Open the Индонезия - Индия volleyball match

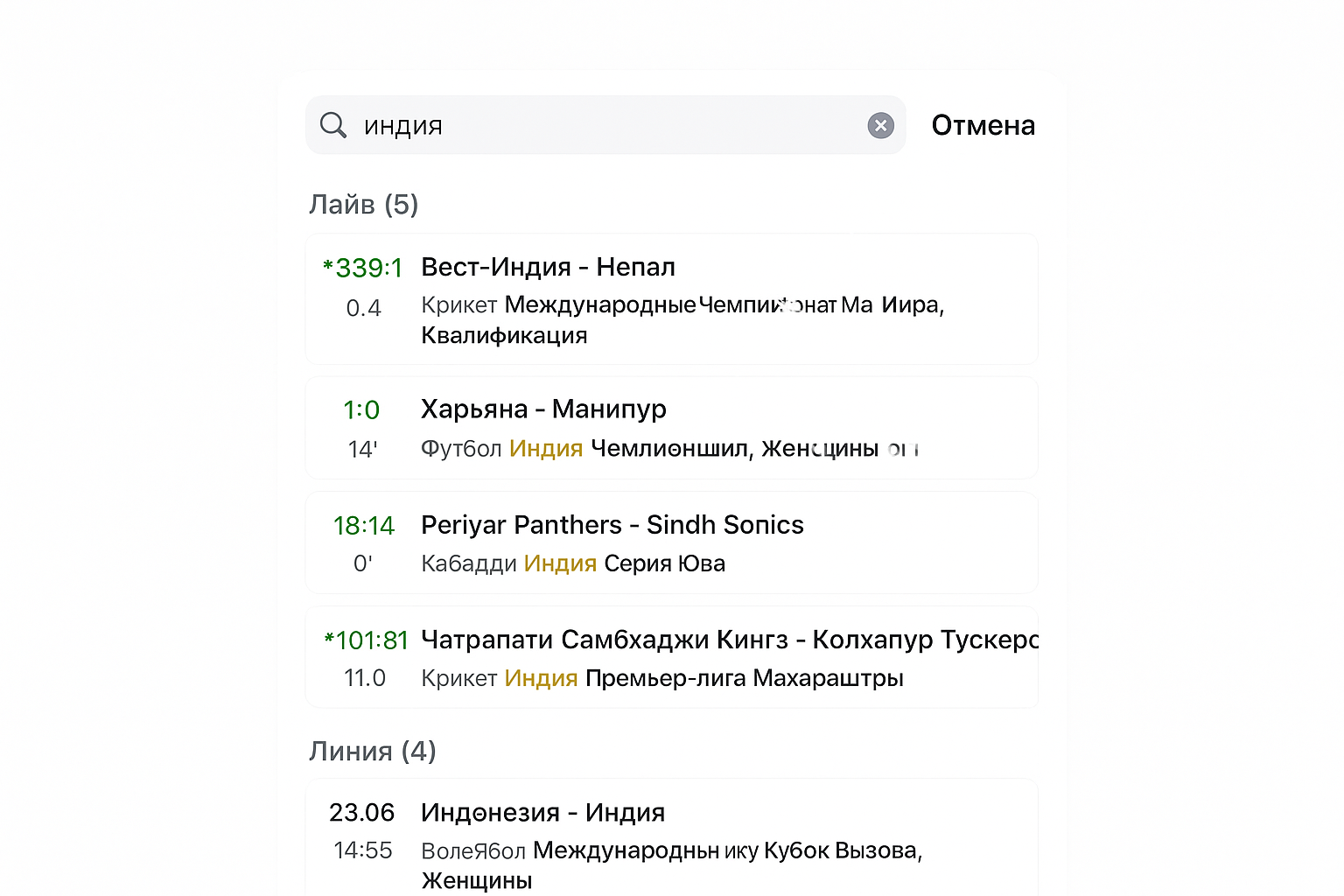tap(542, 813)
